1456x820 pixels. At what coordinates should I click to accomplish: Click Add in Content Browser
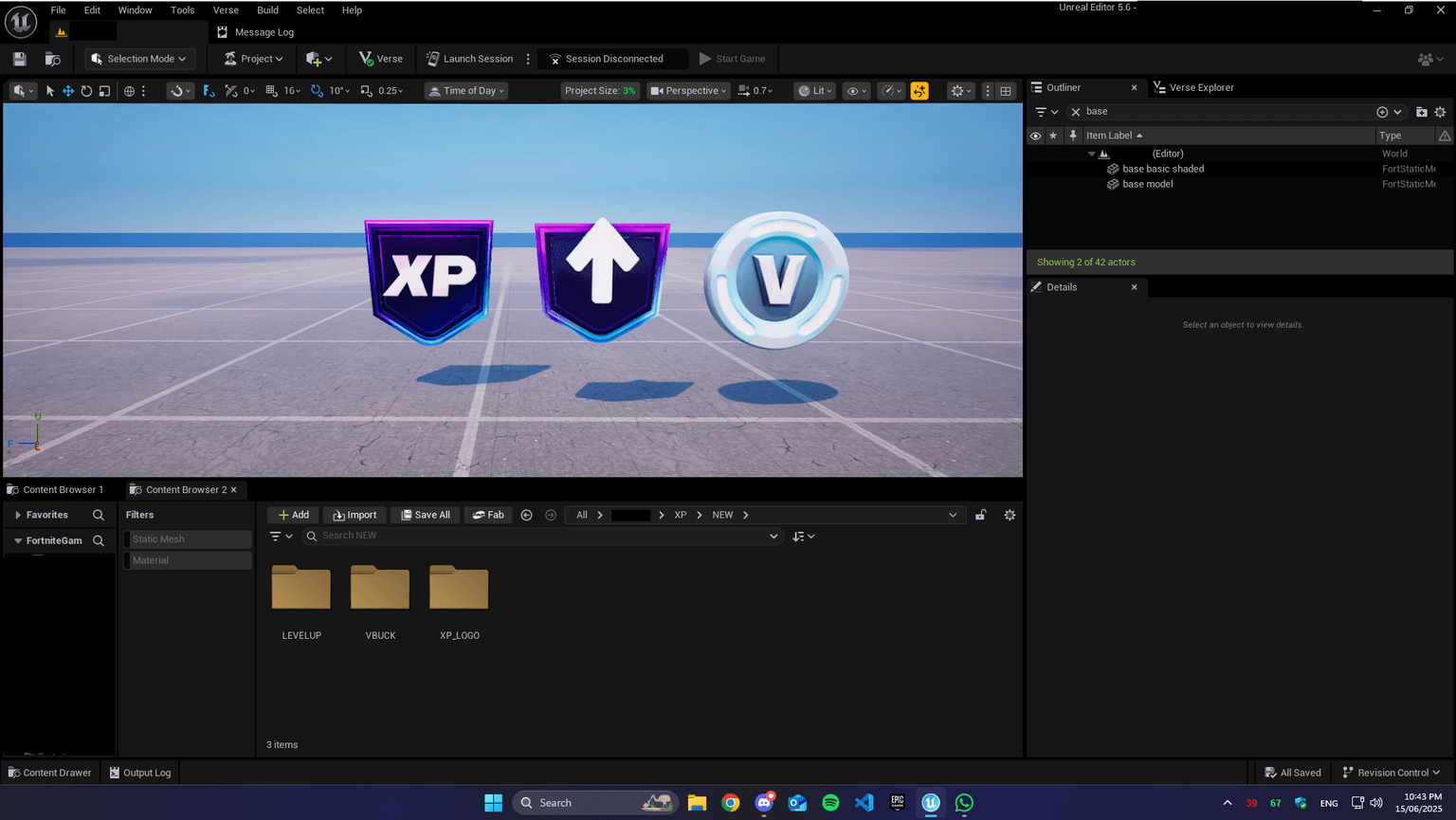pos(293,515)
